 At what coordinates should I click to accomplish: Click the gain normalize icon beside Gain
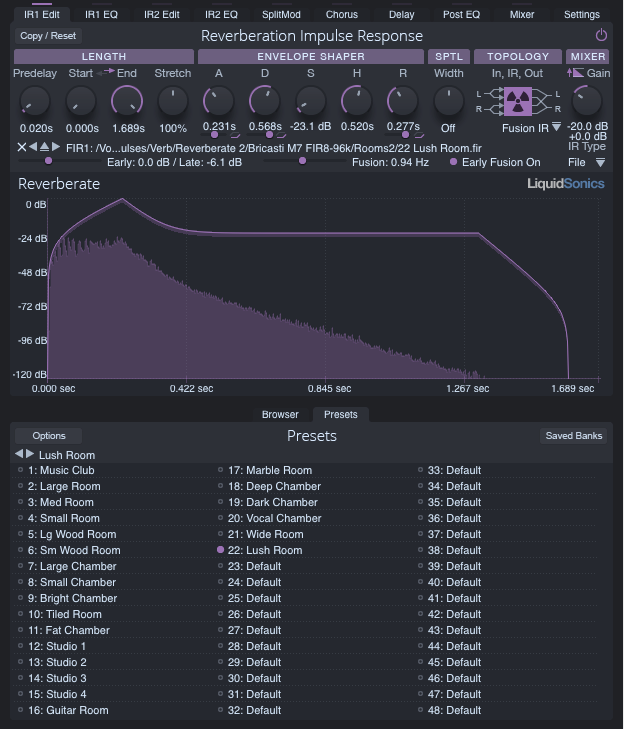(x=575, y=73)
